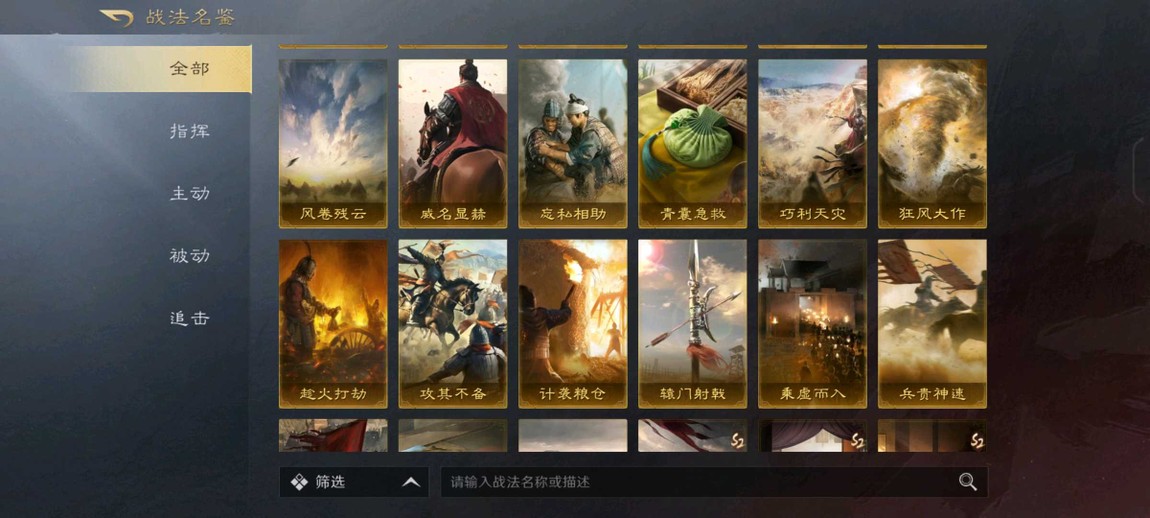Open the 风卷残云 tactic card
Image resolution: width=1150 pixels, height=518 pixels.
[x=333, y=144]
